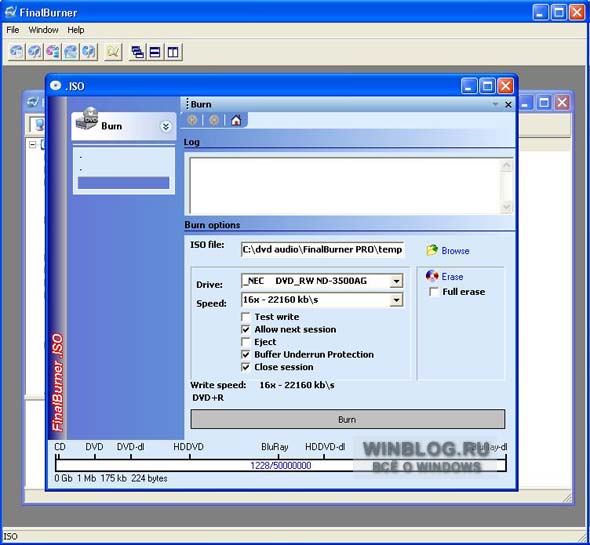Uncheck Close session option
590x545 pixels.
click(245, 367)
